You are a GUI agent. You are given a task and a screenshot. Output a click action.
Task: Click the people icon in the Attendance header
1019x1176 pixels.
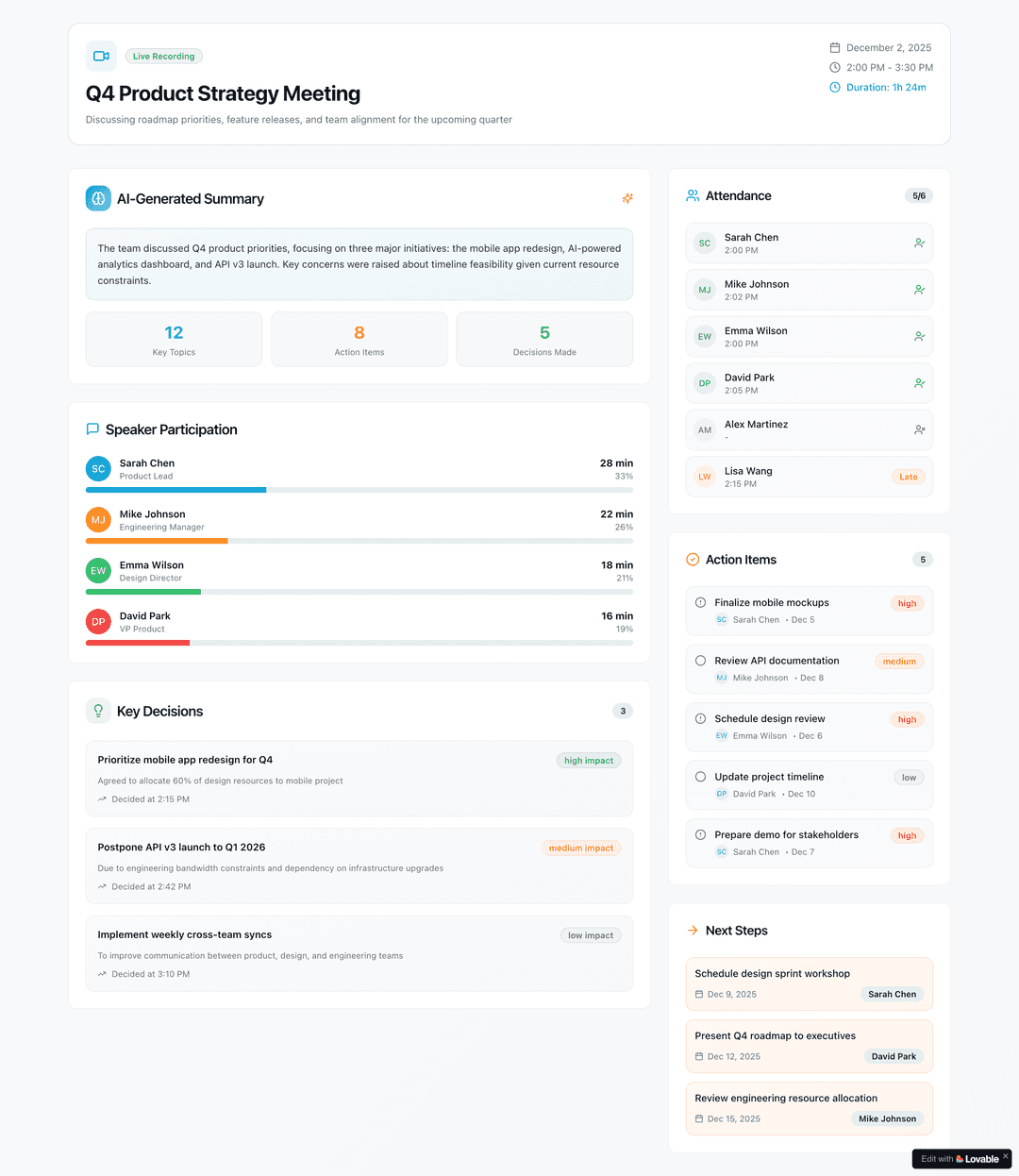(x=692, y=195)
